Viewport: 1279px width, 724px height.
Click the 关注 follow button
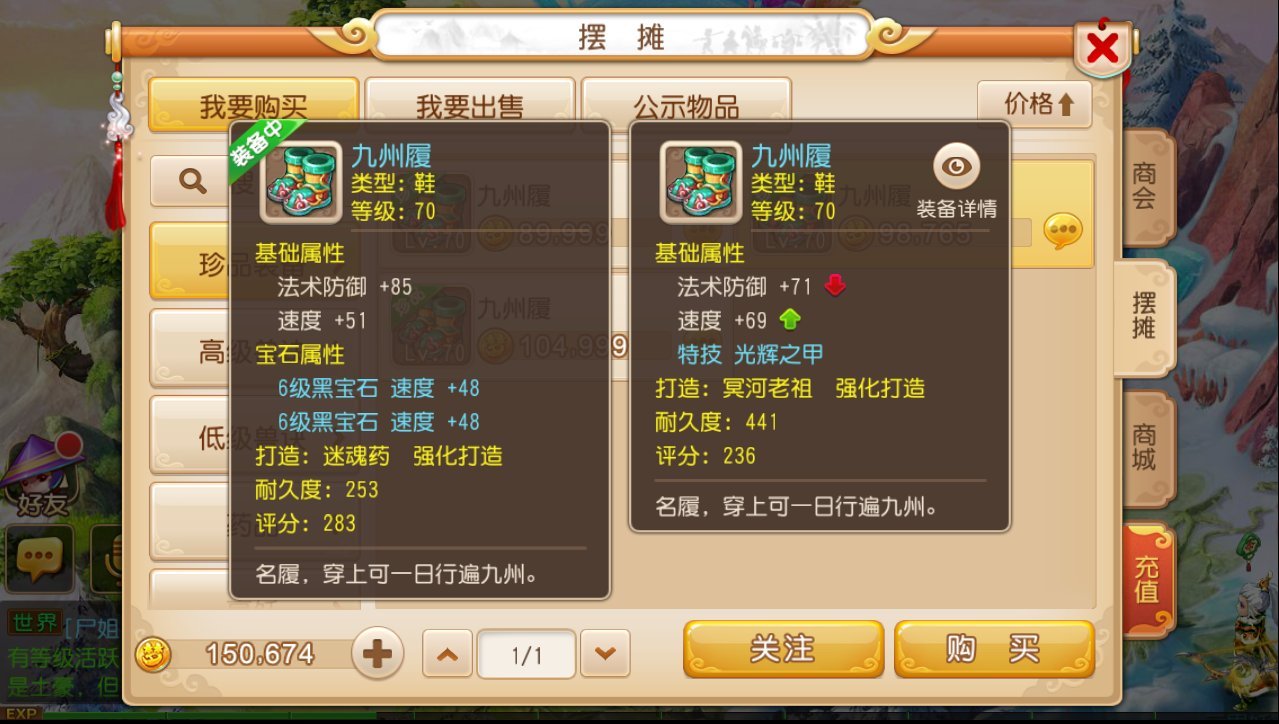click(783, 649)
